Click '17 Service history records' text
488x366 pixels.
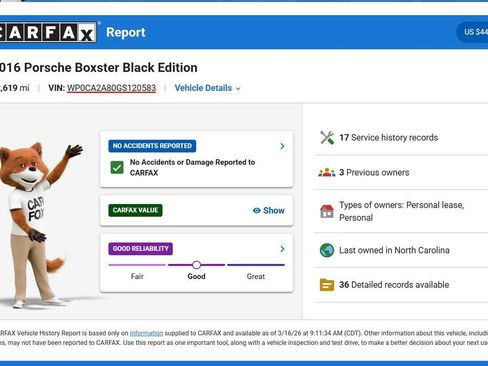388,138
